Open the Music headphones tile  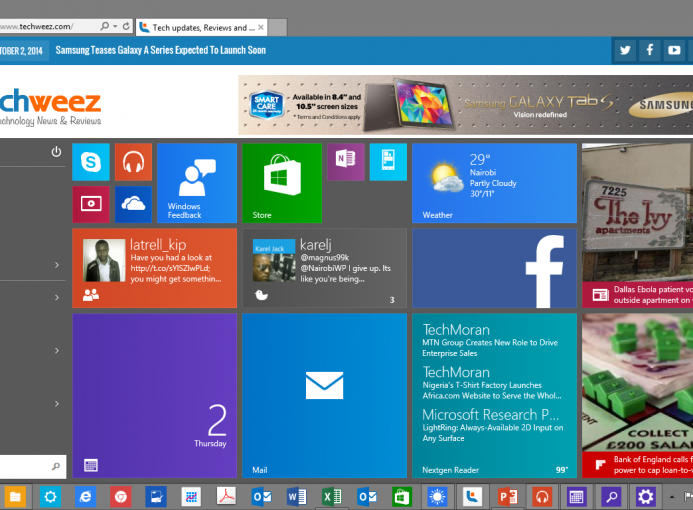(x=133, y=161)
